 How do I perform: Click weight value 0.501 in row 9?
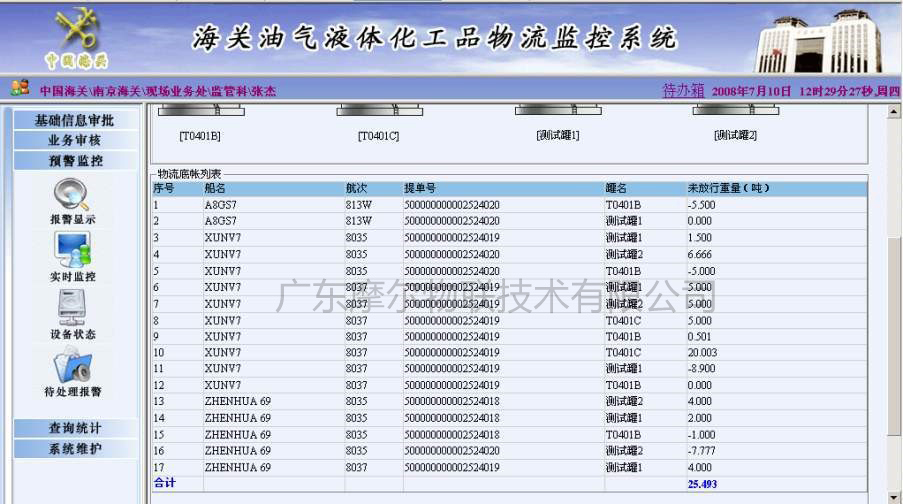(x=699, y=336)
